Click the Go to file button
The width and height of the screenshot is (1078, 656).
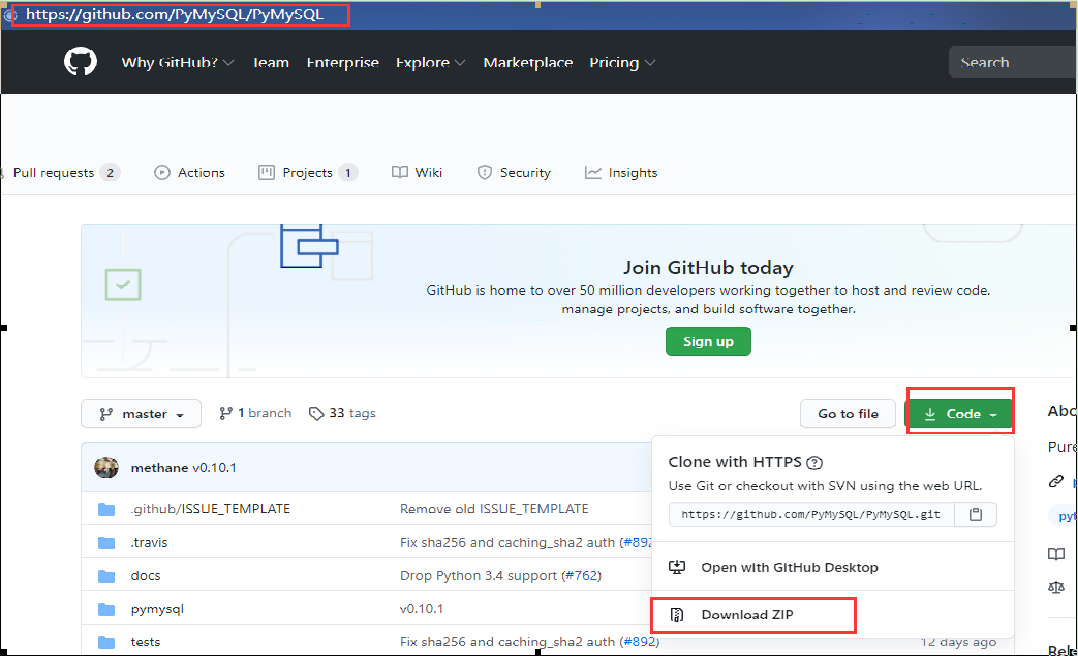(848, 414)
